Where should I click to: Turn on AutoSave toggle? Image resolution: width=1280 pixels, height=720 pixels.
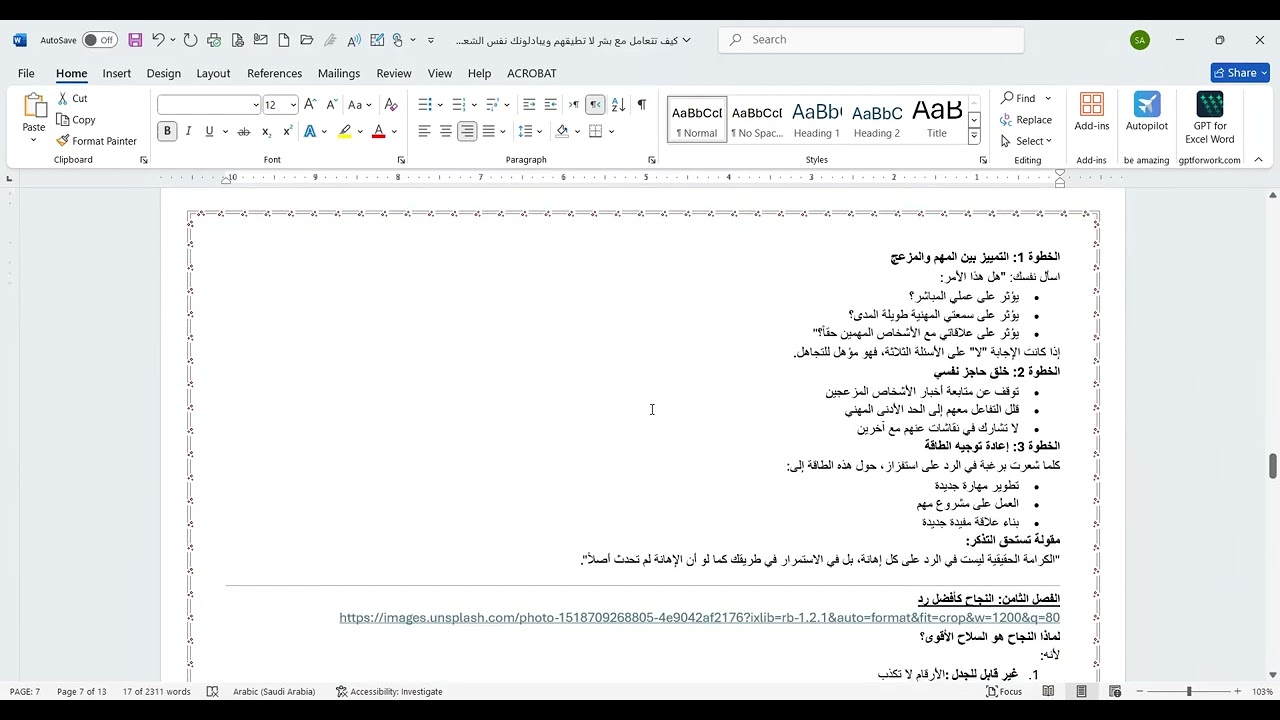point(99,40)
